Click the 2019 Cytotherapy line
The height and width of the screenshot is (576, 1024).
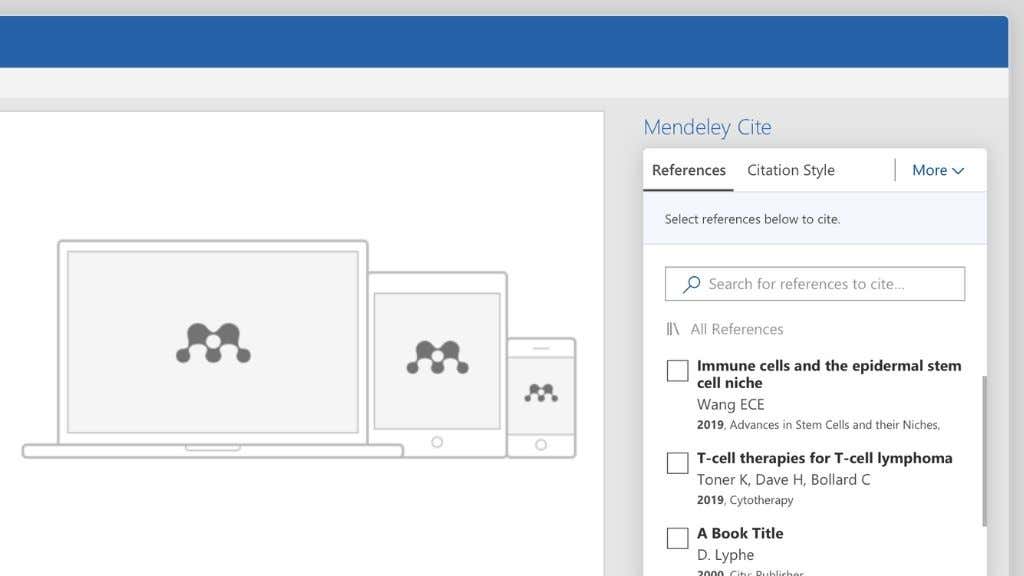pos(745,500)
